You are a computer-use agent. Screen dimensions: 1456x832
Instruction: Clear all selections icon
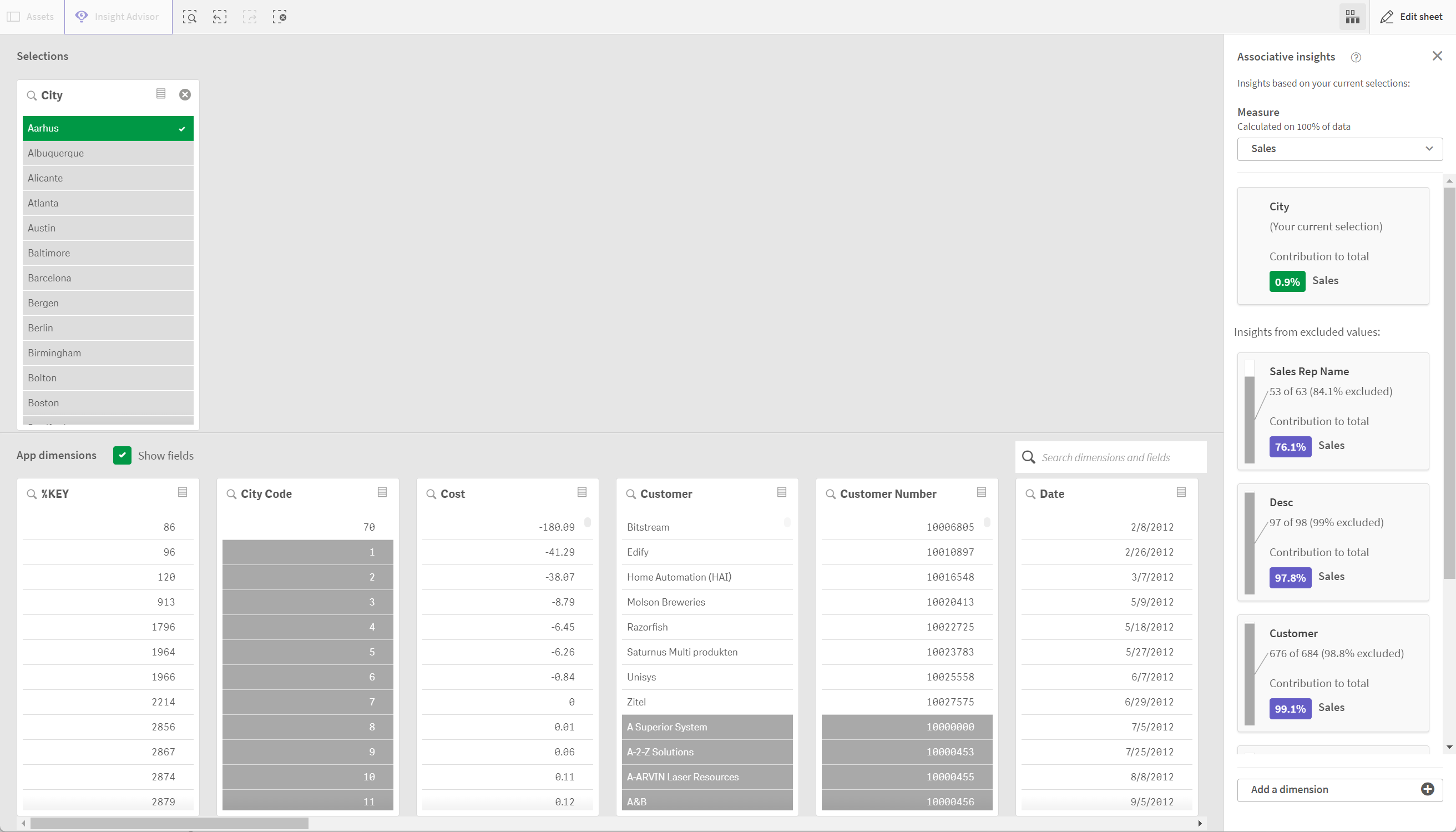(279, 17)
